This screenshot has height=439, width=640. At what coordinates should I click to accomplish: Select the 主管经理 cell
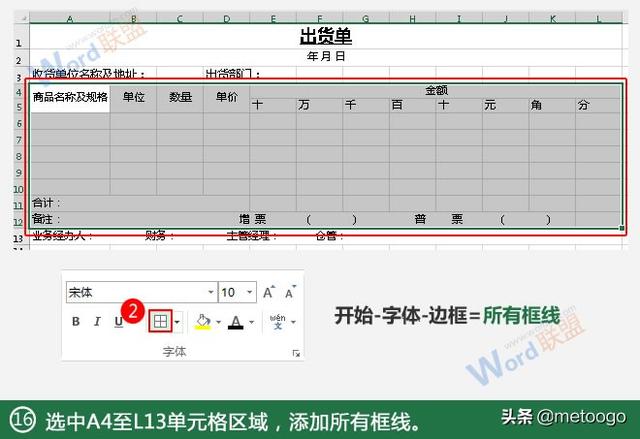pos(252,236)
